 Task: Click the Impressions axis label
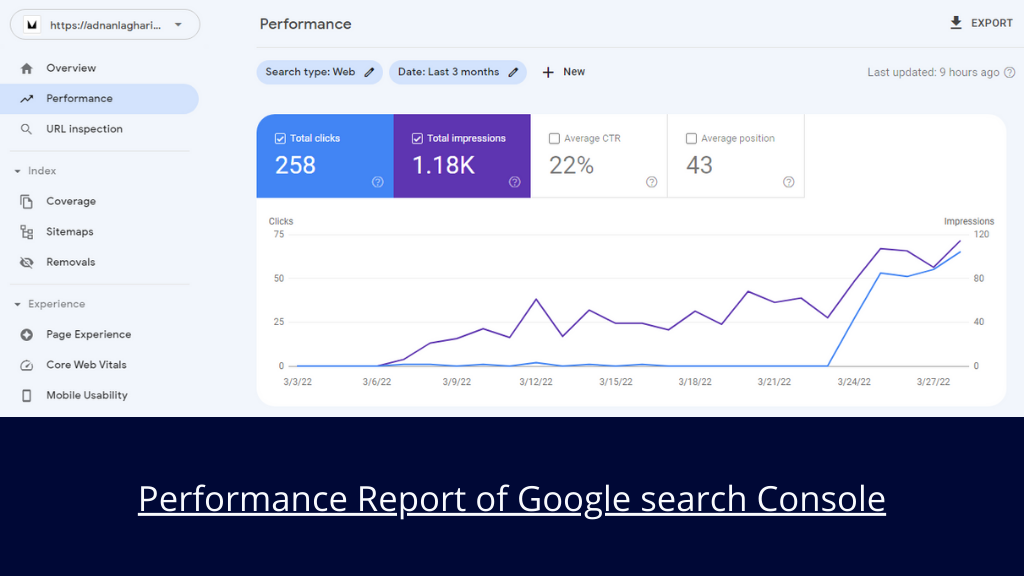tap(969, 221)
